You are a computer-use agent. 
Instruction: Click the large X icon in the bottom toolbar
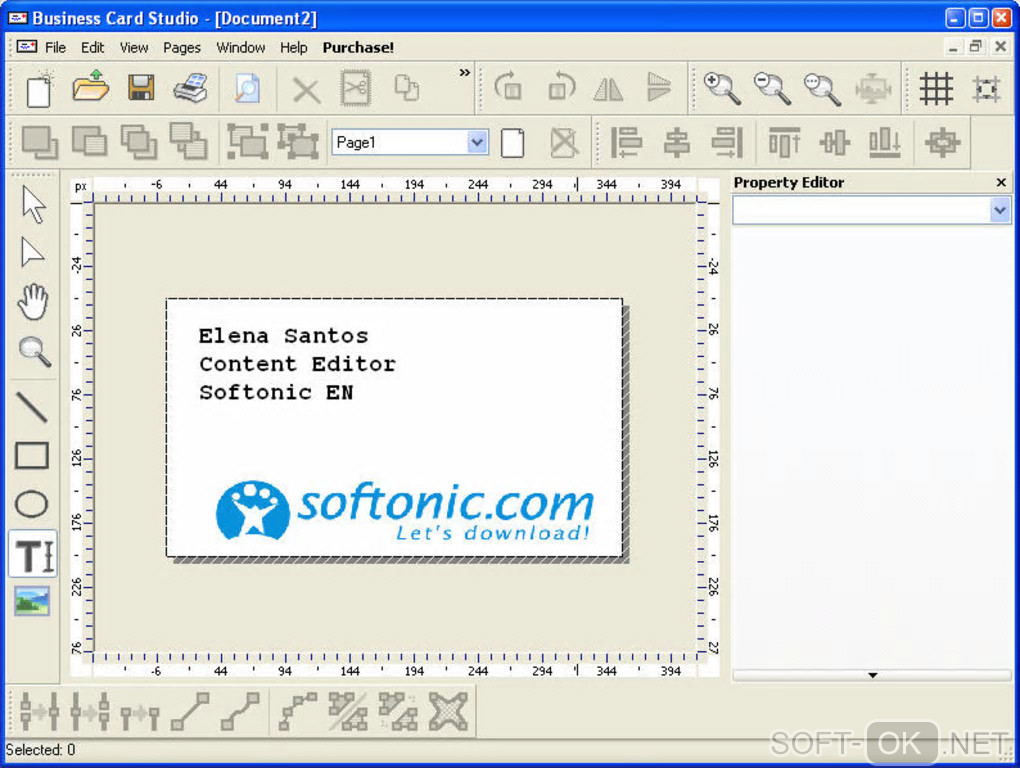(448, 711)
